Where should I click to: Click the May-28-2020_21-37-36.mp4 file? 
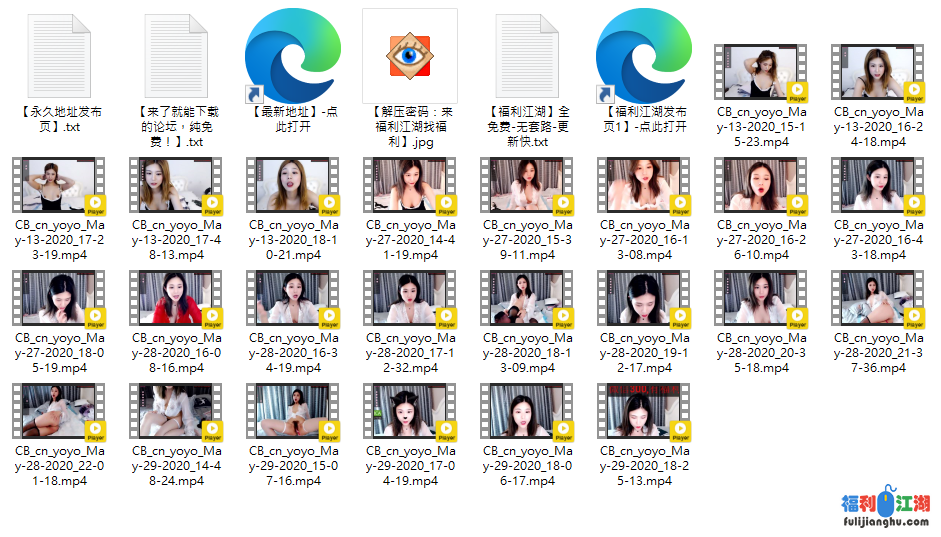click(x=878, y=299)
